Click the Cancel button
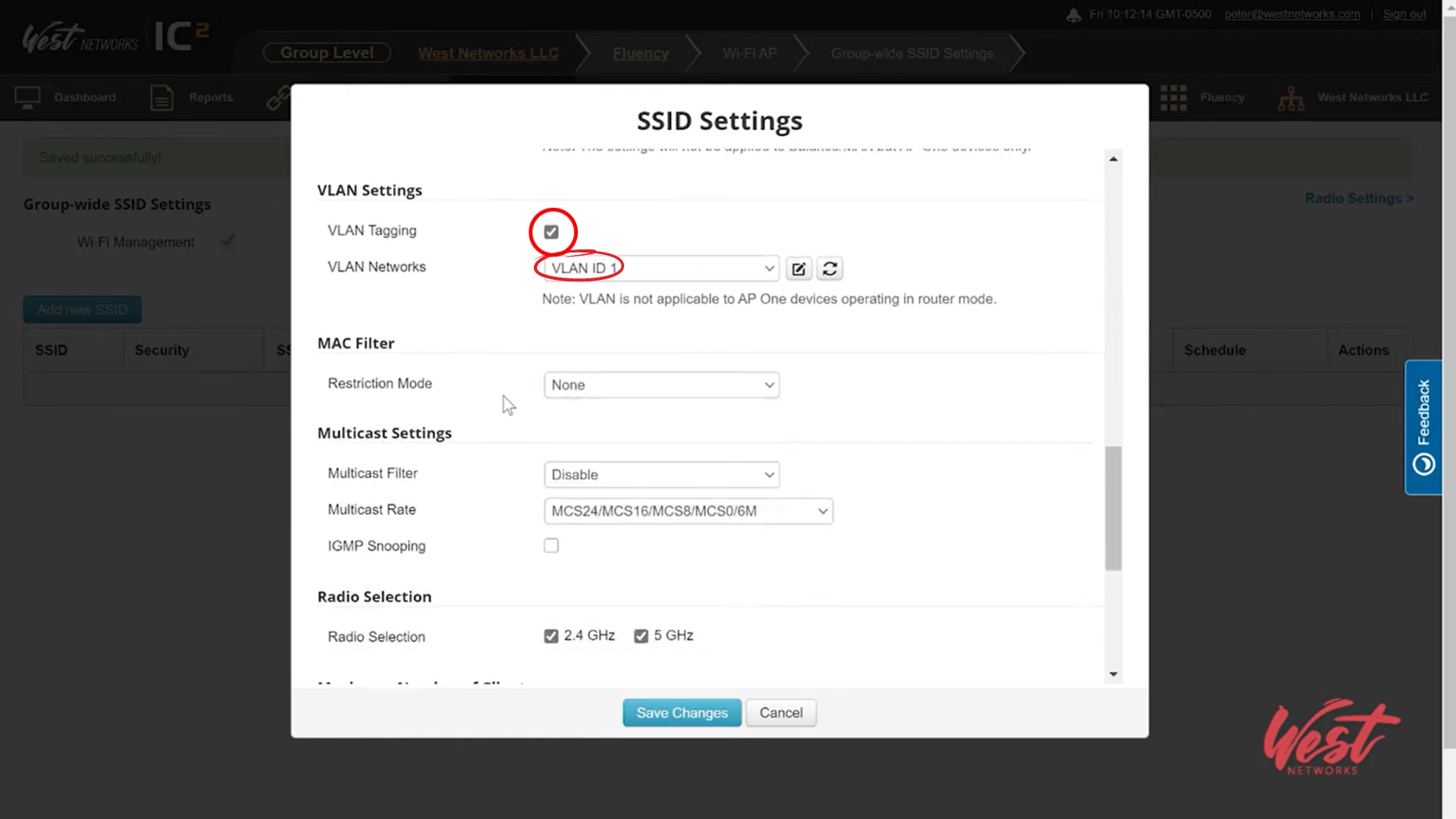The image size is (1456, 819). click(x=780, y=713)
